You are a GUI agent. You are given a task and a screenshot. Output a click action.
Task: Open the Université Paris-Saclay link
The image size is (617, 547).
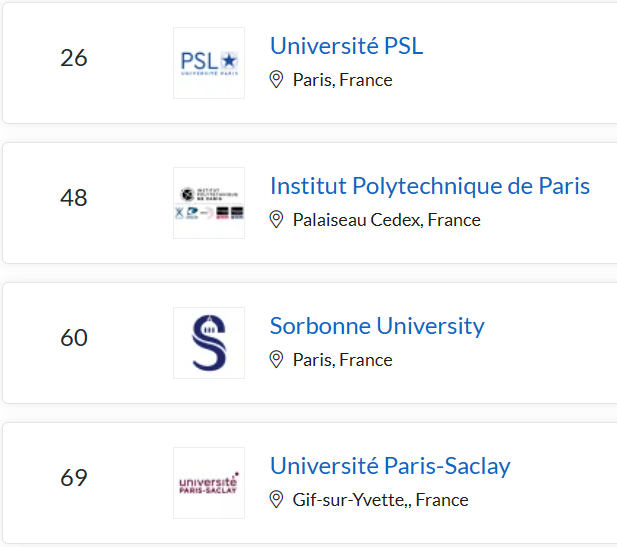(390, 466)
